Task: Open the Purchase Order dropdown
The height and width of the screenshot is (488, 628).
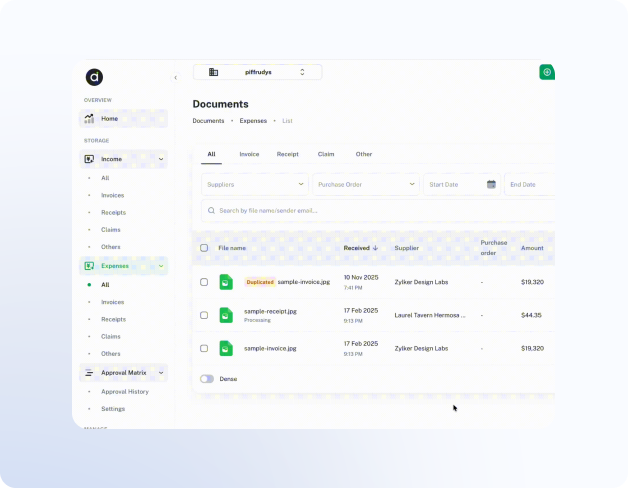Action: coord(365,184)
